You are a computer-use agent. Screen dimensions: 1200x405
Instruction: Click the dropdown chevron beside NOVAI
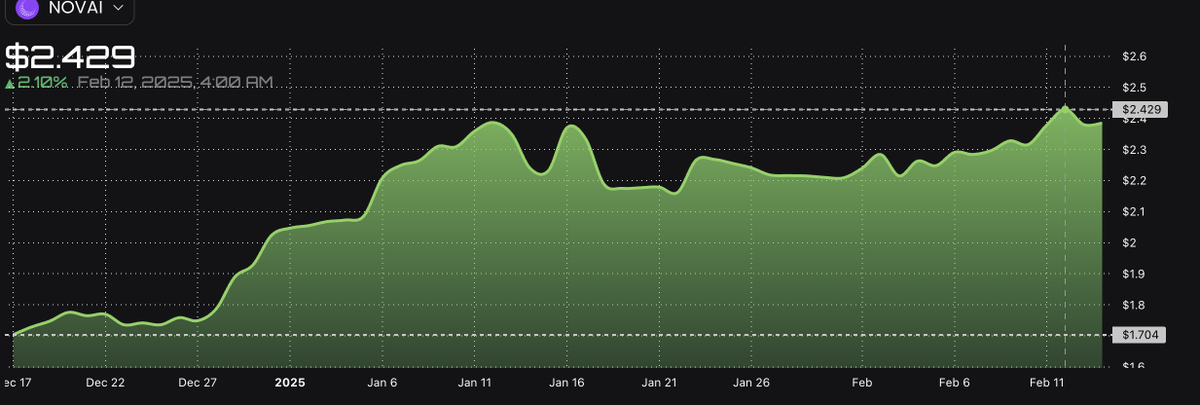[119, 8]
